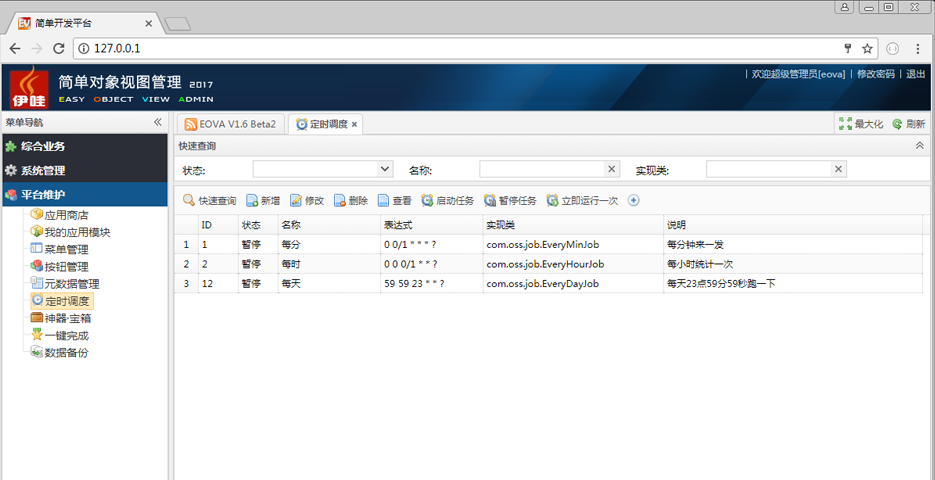Click the 修改密码 link in header
The width and height of the screenshot is (935, 480).
point(875,74)
